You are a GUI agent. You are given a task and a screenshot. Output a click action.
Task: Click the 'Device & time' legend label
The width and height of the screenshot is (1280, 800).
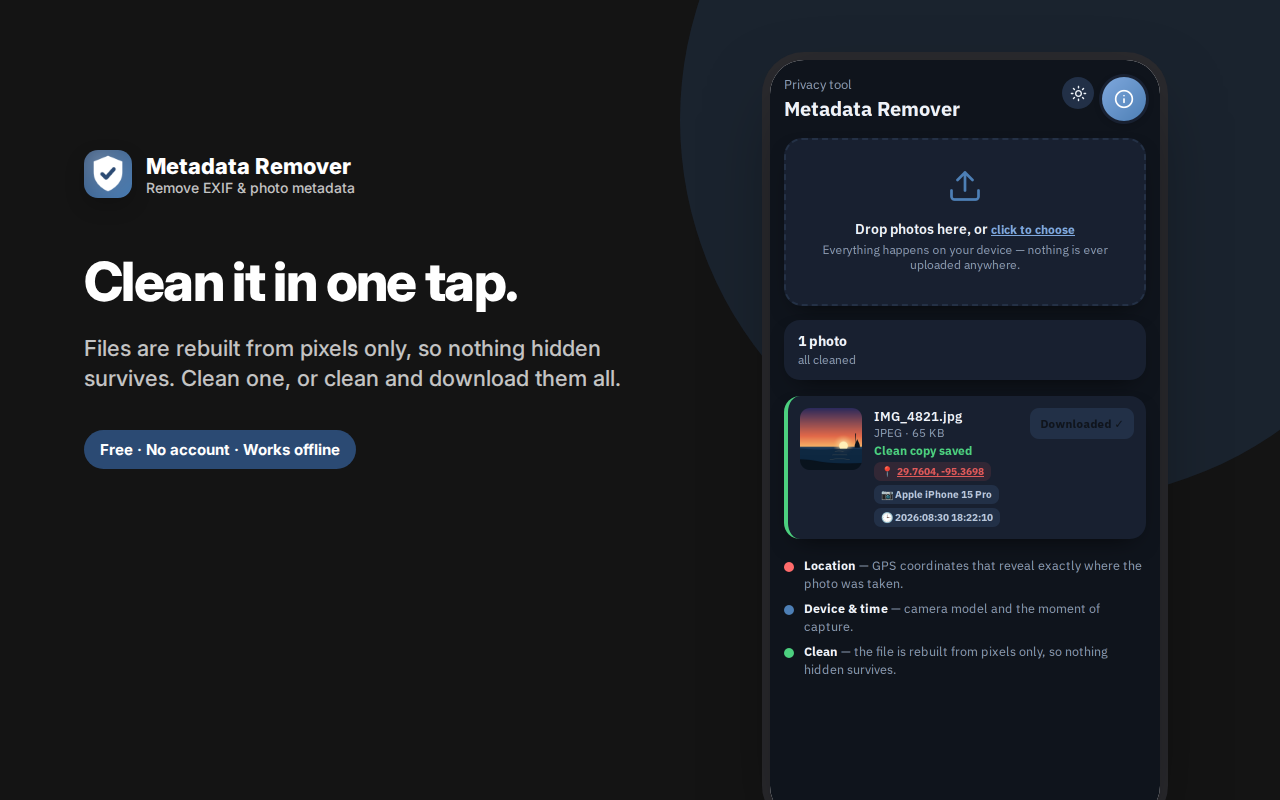pyautogui.click(x=846, y=609)
